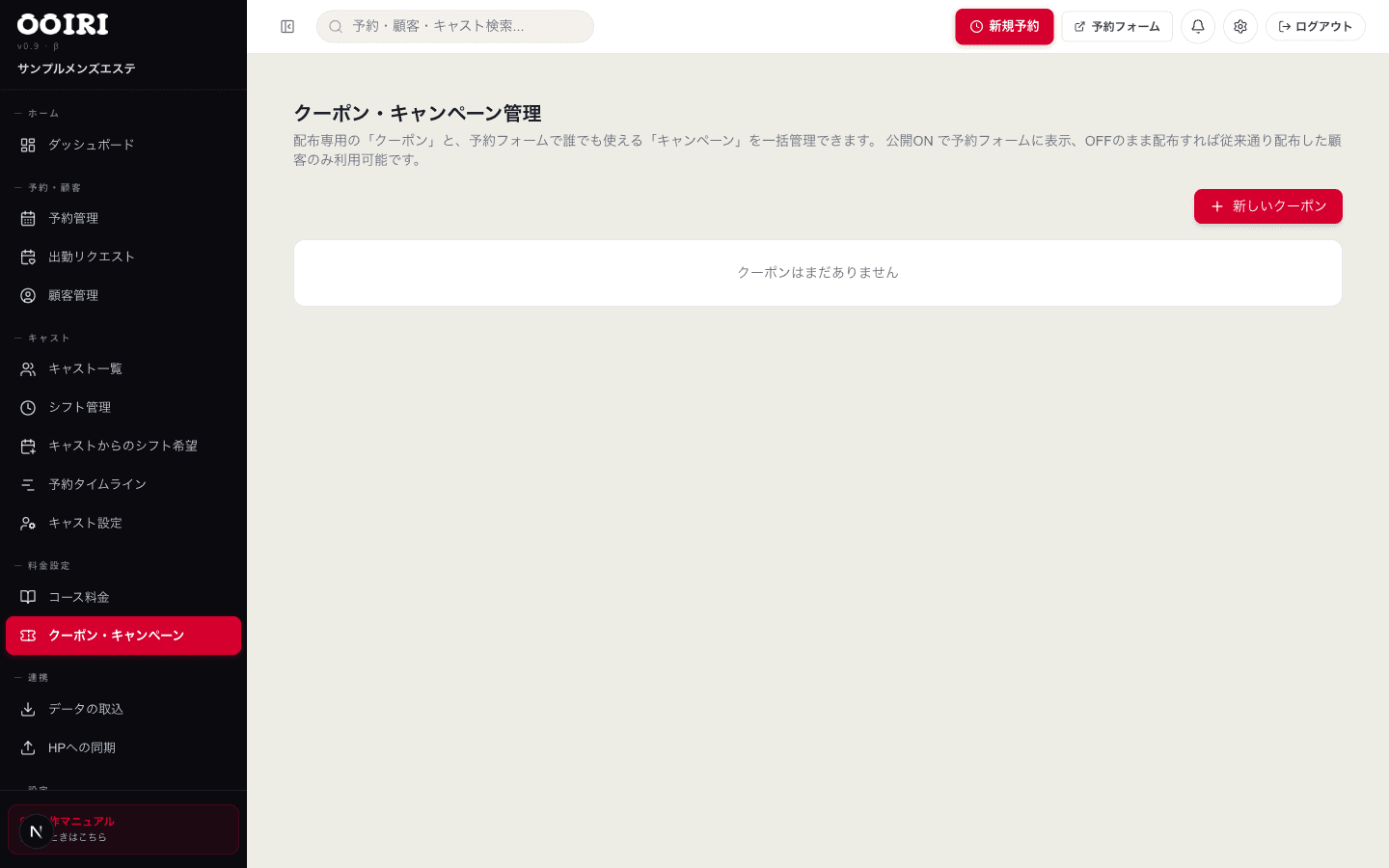Click the キャスト設定 user-gear icon
Viewport: 1389px width, 868px height.
coord(28,524)
